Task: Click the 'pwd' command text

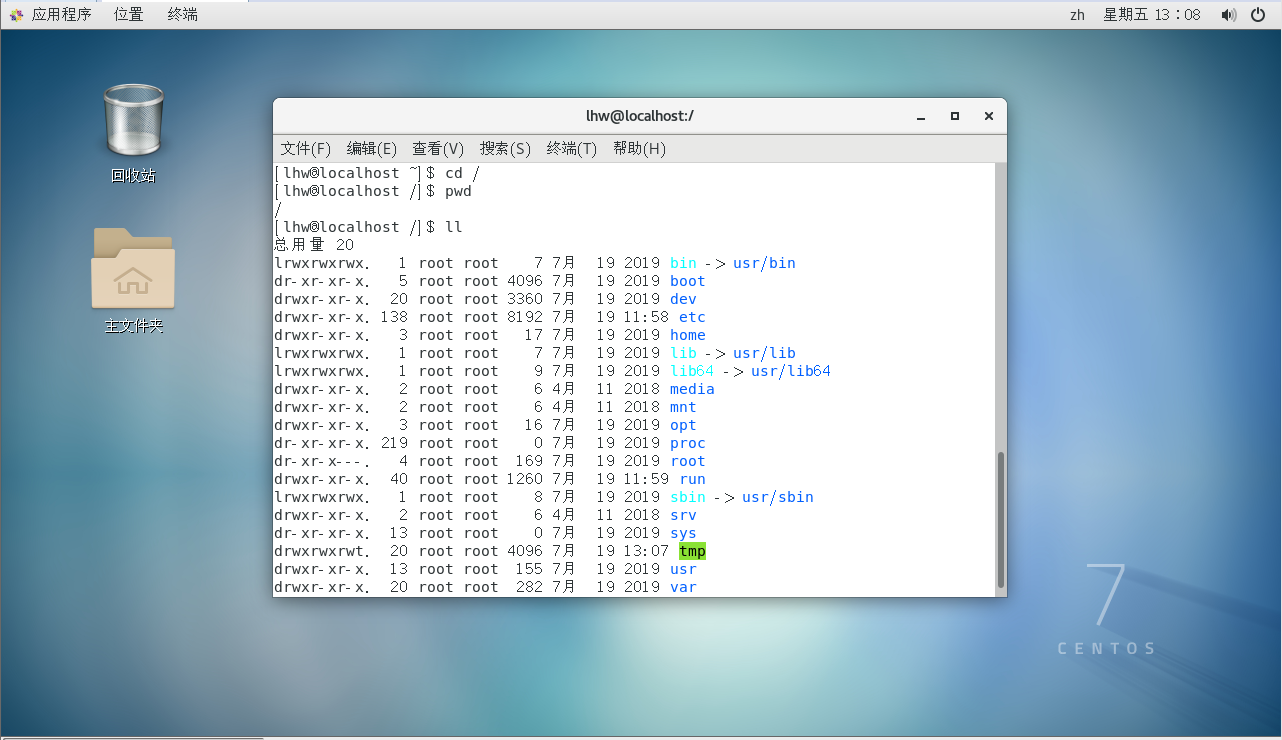Action: click(458, 191)
